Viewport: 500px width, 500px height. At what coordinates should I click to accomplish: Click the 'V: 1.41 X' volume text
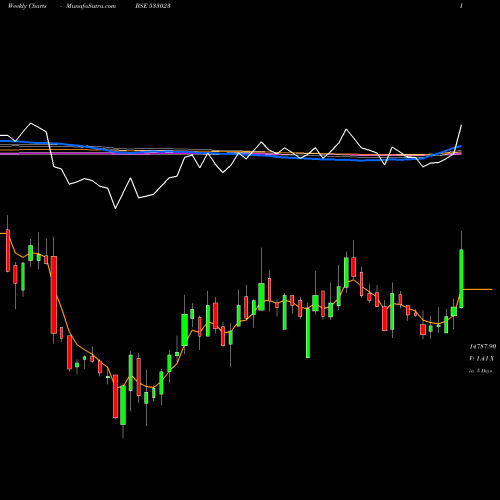[x=482, y=359]
